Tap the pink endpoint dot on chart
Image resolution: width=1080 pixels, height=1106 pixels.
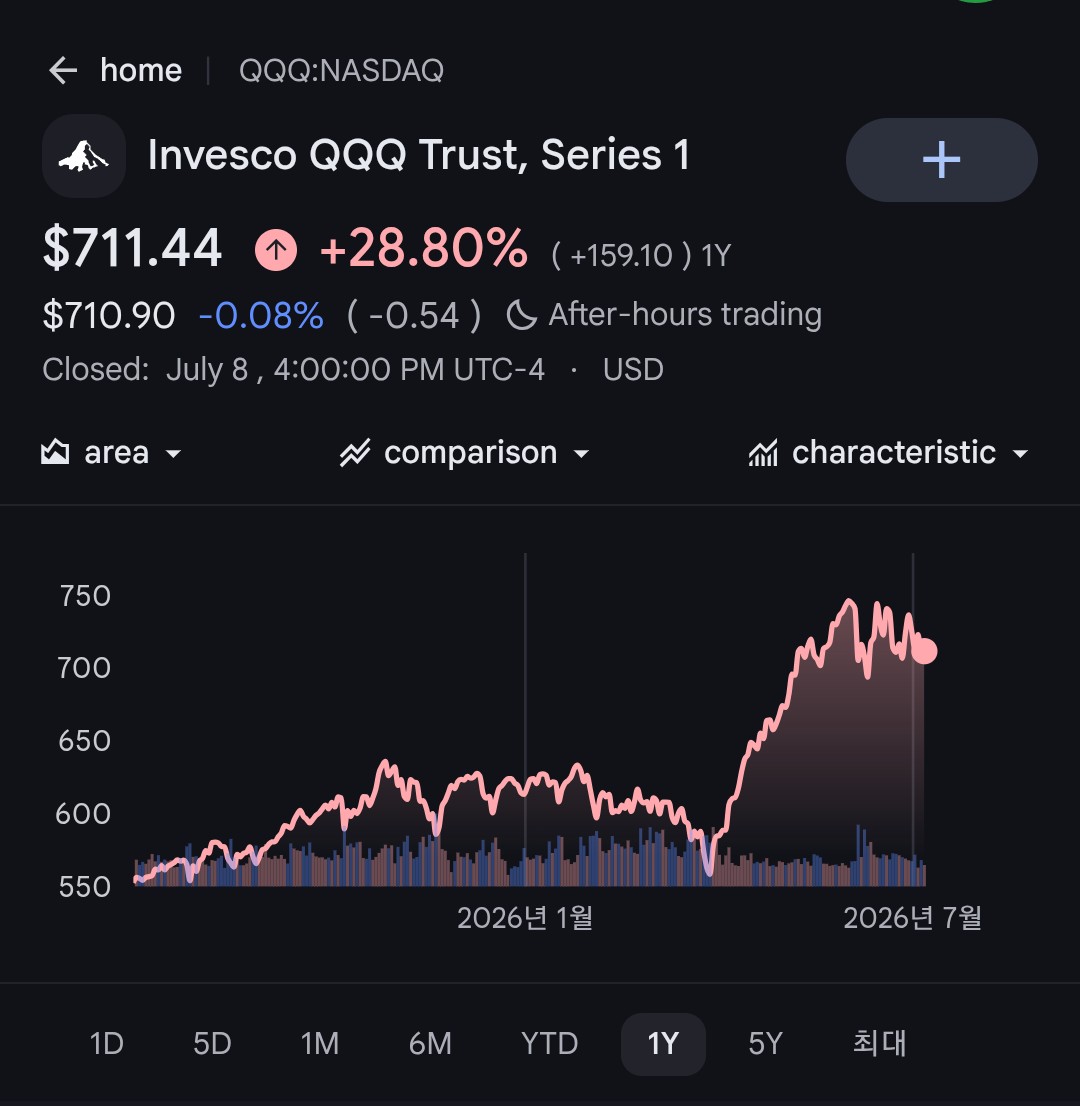pos(924,650)
